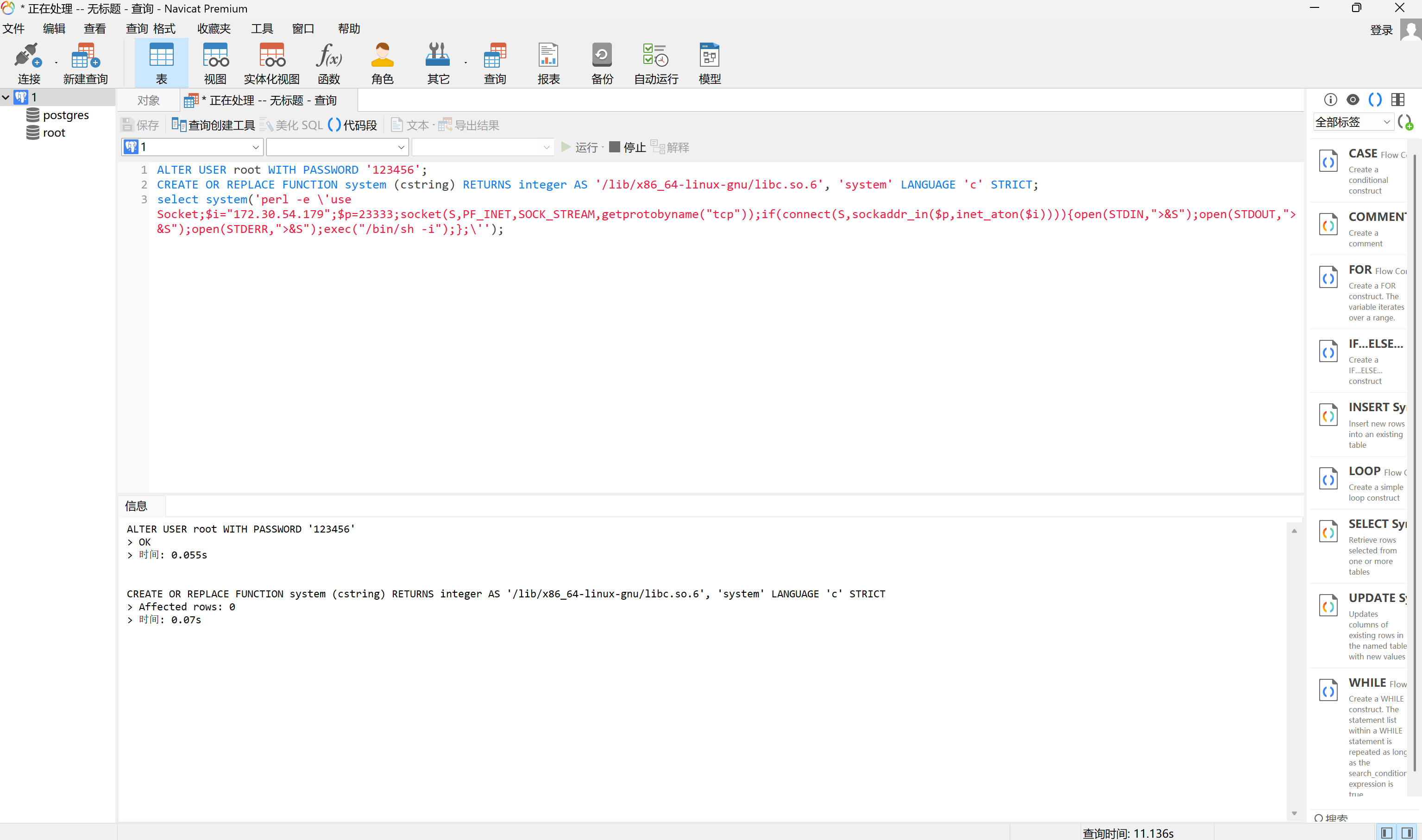Open the Function (函数) objects icon
This screenshot has height=840, width=1422.
(x=328, y=63)
